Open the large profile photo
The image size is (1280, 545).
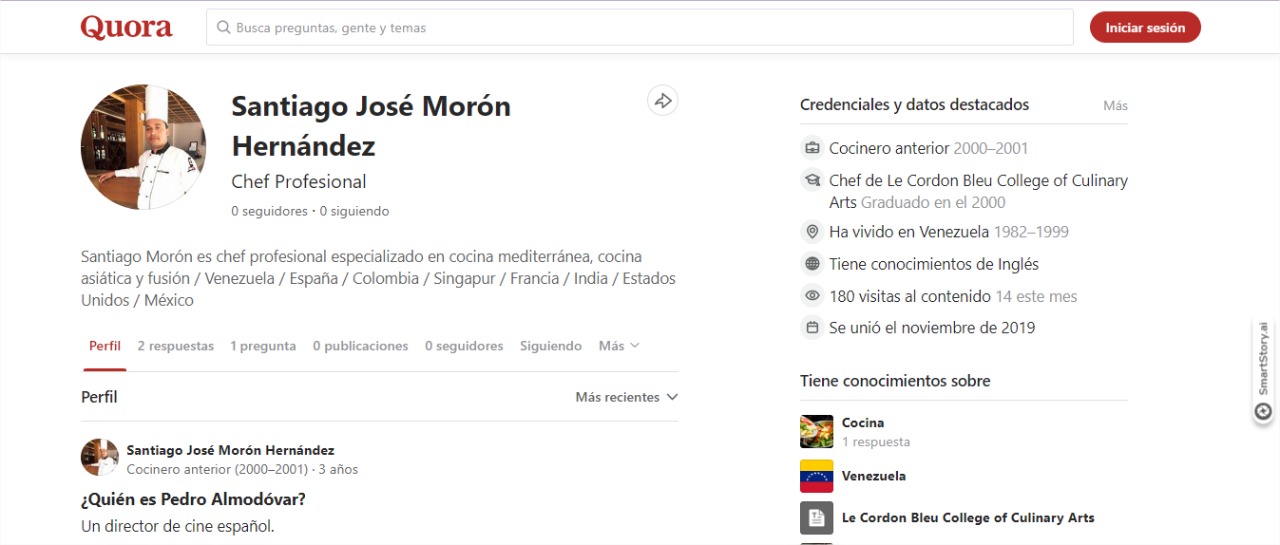click(143, 147)
